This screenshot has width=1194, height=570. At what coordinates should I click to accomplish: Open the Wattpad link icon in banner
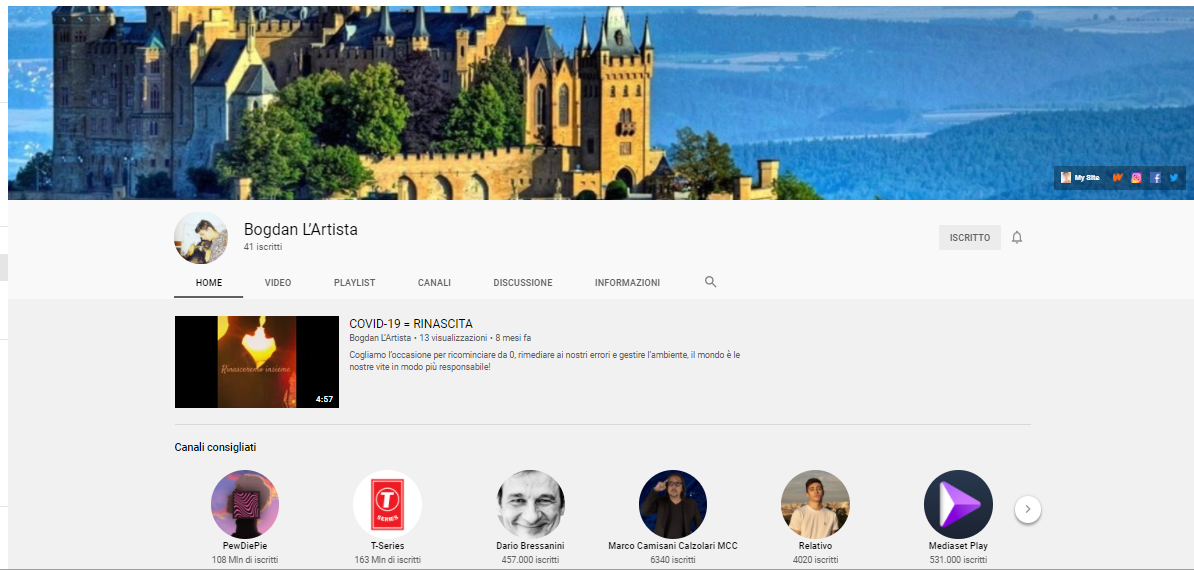coord(1118,177)
